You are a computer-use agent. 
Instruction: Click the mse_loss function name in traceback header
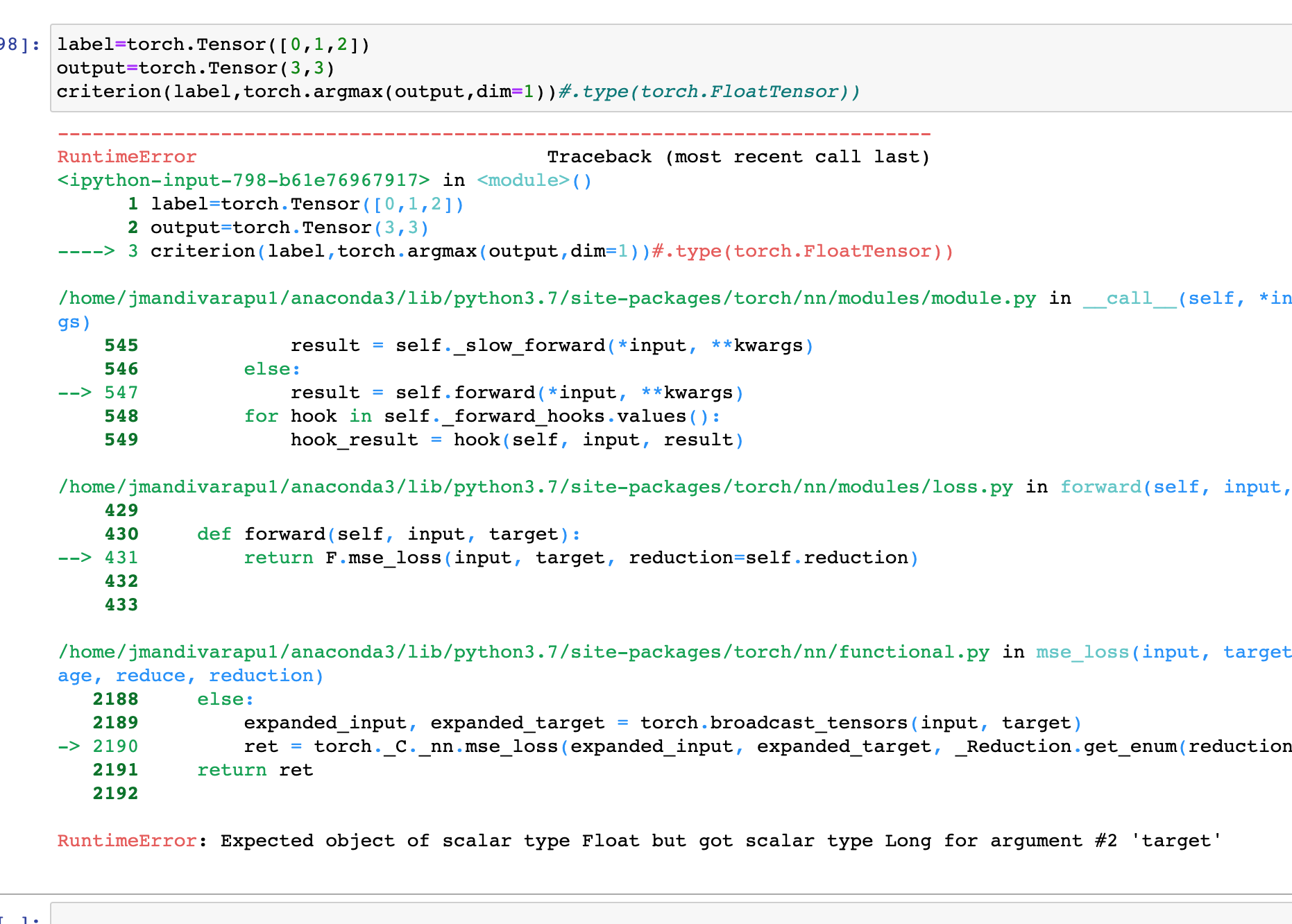click(1082, 652)
